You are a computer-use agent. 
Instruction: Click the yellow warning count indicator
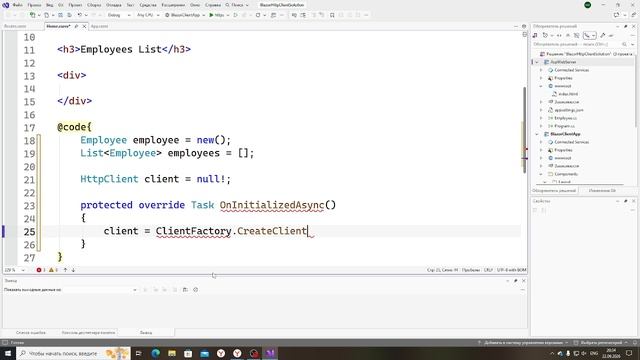point(53,270)
